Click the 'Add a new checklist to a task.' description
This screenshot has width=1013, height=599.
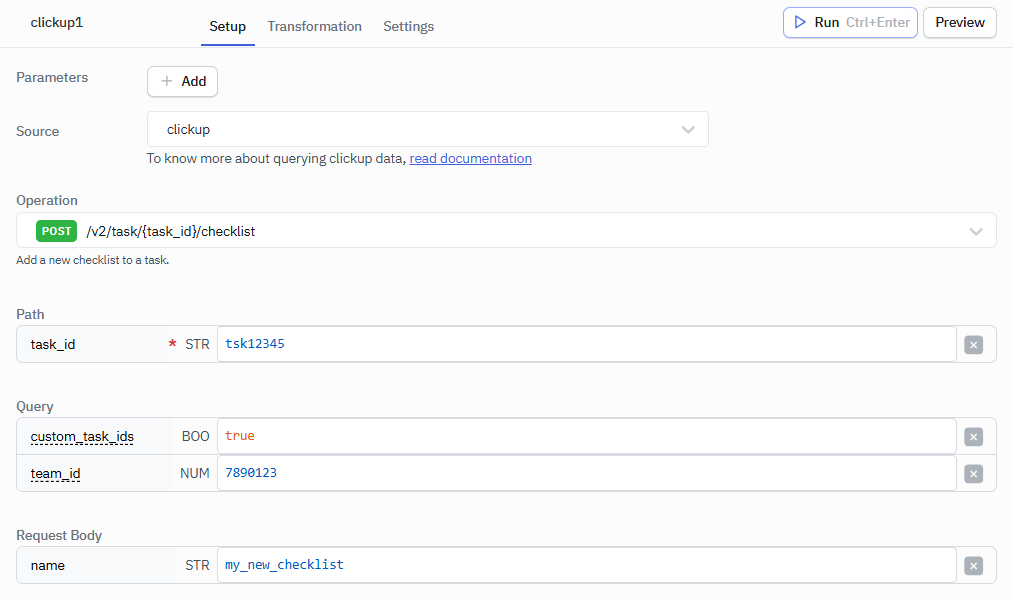tap(92, 260)
